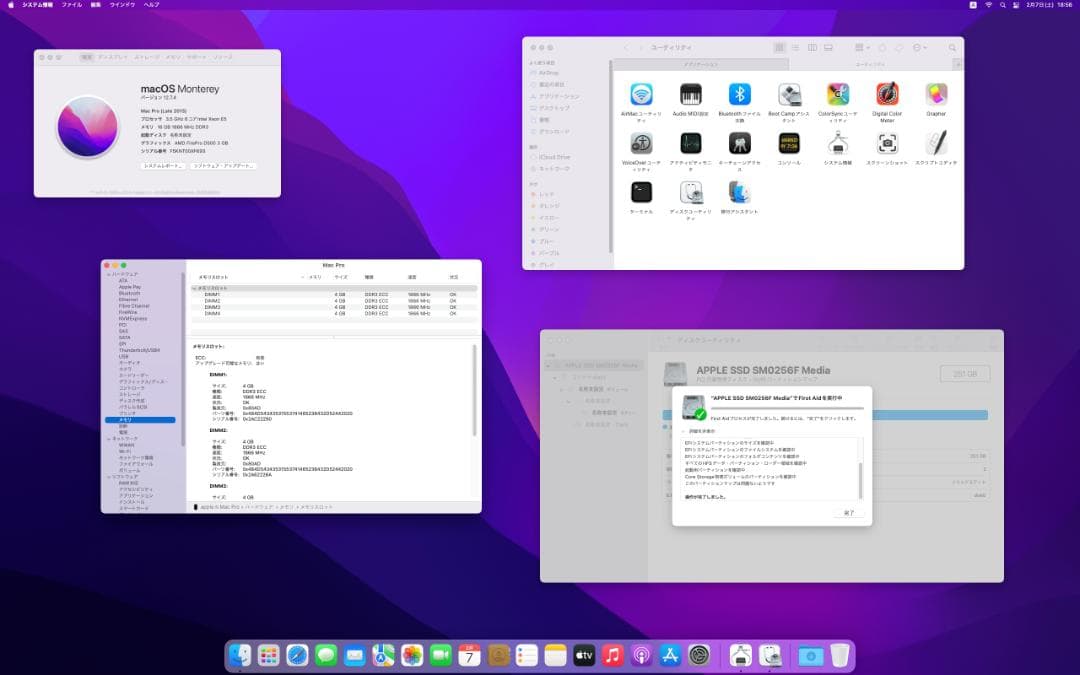Toggle gallery view in the Finder window
Screen dimensions: 1080x675
(x=829, y=47)
